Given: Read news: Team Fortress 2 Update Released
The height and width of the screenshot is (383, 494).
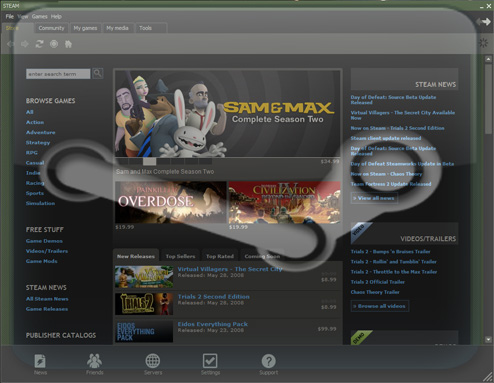Looking at the screenshot, I should [391, 184].
